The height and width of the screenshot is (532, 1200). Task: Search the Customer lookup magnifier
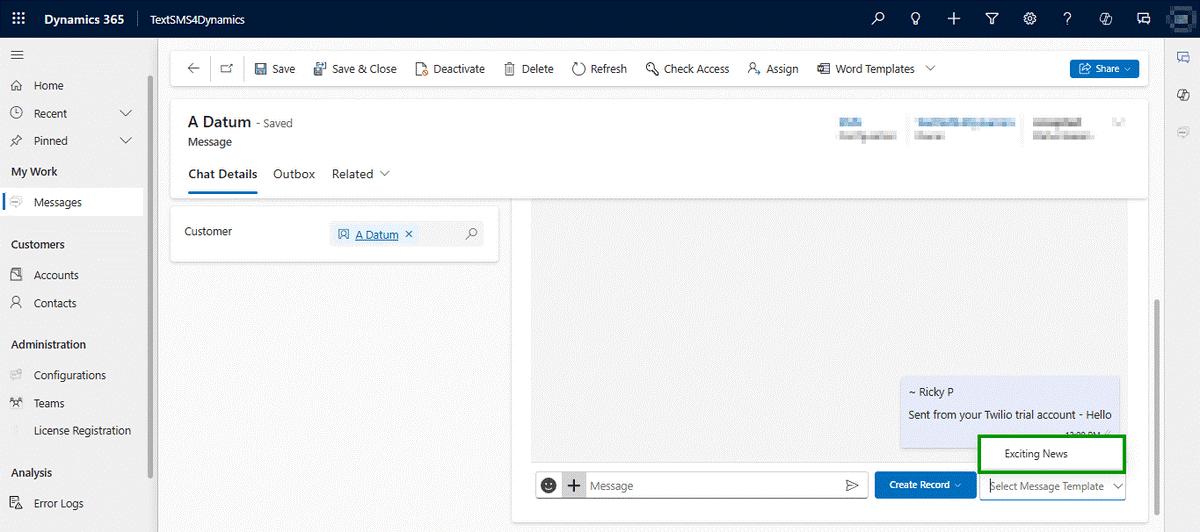(x=472, y=234)
